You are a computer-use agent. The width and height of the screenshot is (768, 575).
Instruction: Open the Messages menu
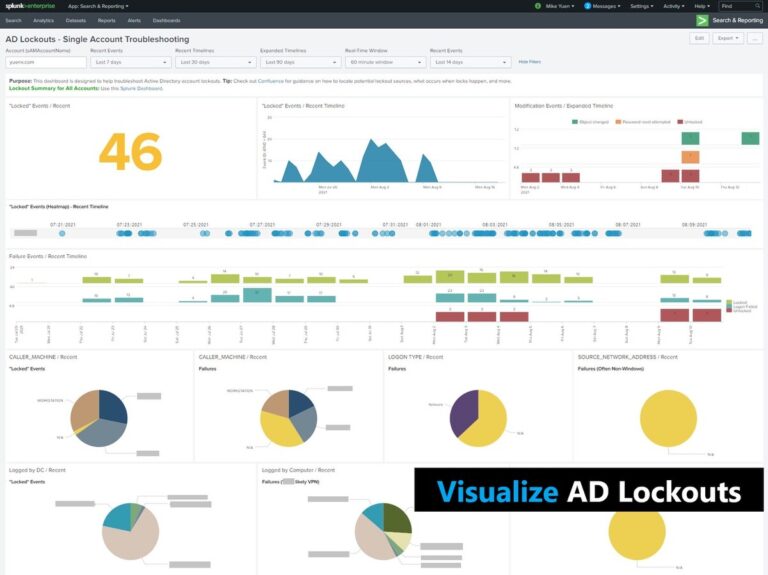606,6
